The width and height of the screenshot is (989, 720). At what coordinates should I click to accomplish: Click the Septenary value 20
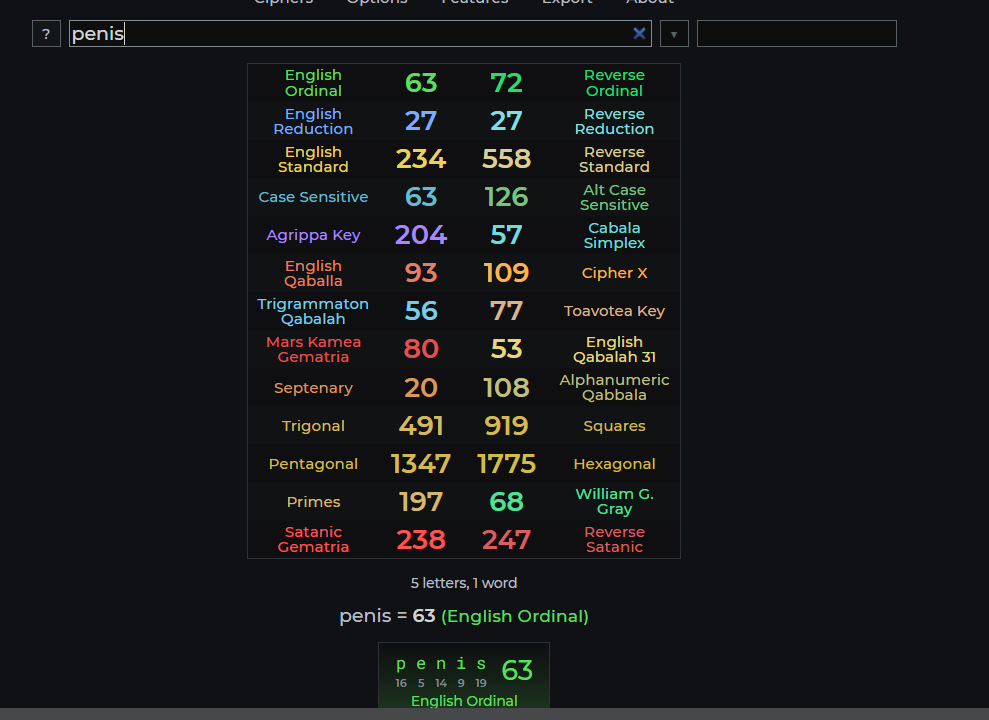click(x=421, y=388)
